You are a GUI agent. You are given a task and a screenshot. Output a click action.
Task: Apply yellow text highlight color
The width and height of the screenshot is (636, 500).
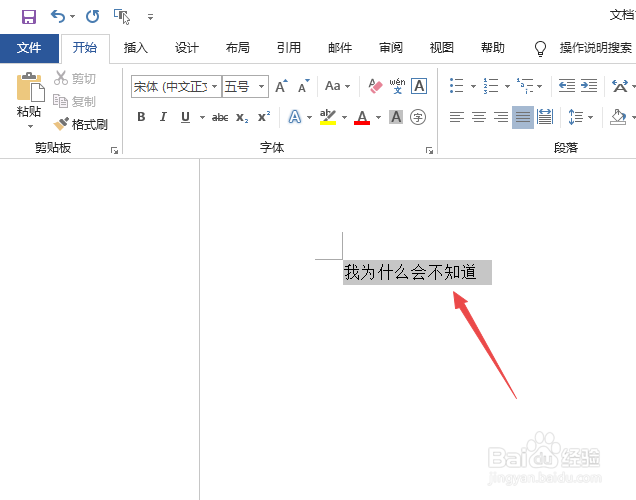(328, 117)
